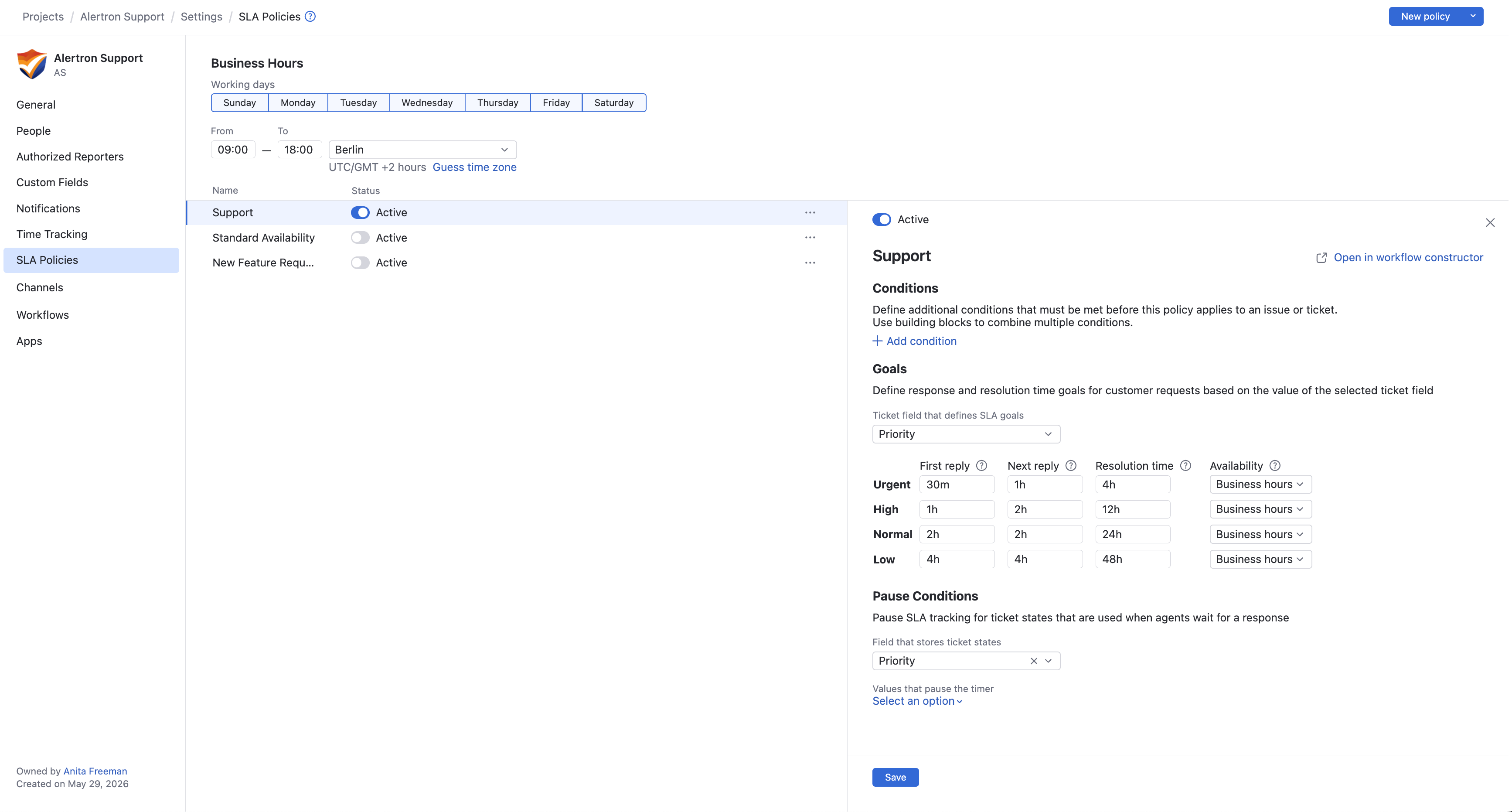This screenshot has width=1512, height=812.
Task: Click First reply help icon
Action: click(981, 466)
